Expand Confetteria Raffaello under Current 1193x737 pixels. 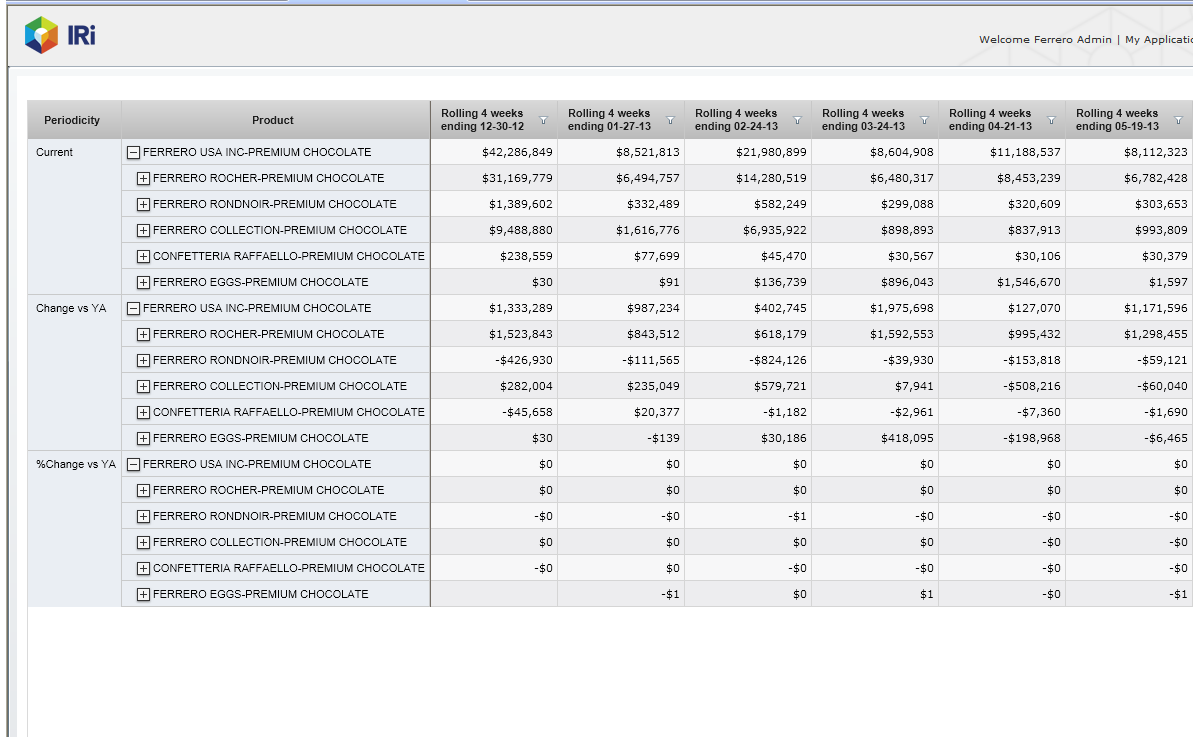pyautogui.click(x=143, y=257)
